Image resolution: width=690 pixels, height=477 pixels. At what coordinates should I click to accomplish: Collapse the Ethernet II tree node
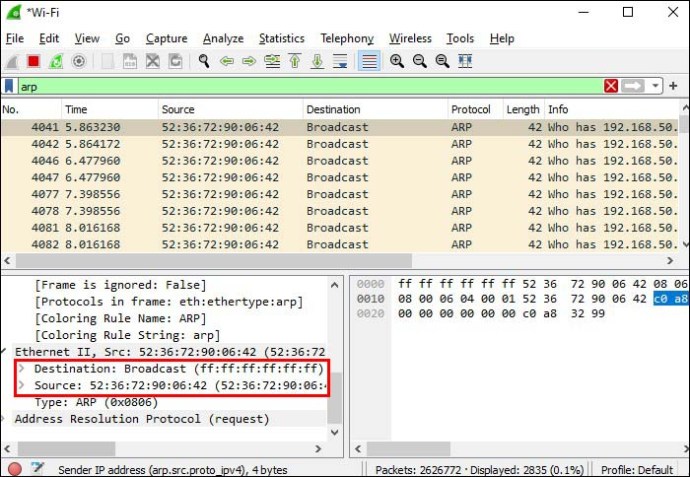point(4,352)
